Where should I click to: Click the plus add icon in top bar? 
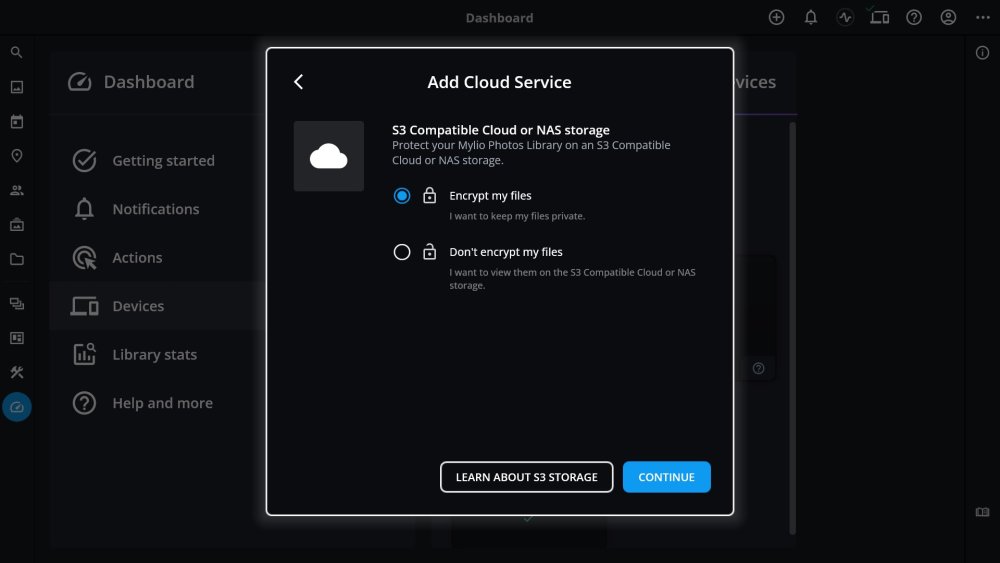tap(776, 17)
